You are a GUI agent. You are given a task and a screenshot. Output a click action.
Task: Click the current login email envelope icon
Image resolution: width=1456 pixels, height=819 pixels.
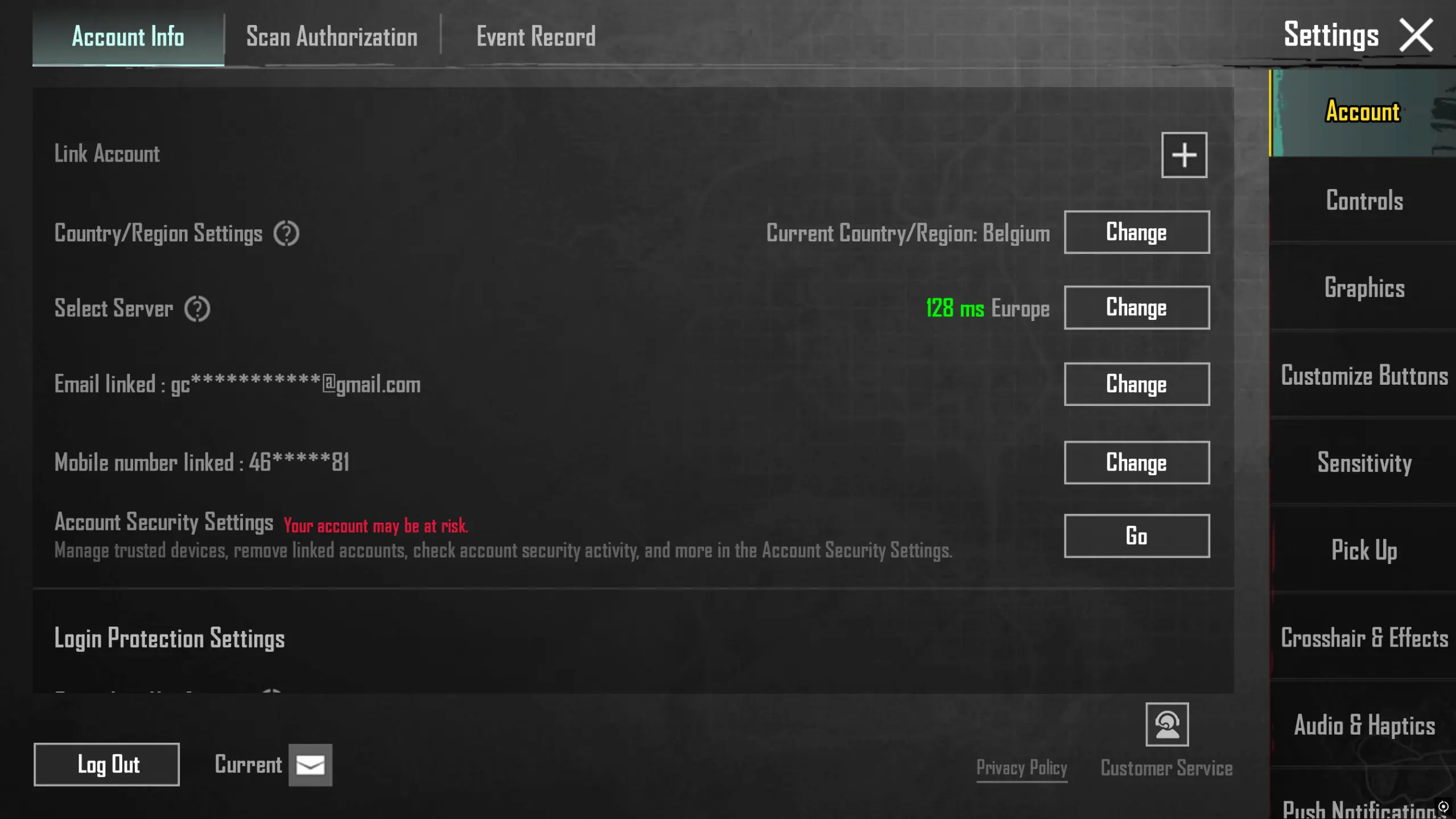point(310,764)
